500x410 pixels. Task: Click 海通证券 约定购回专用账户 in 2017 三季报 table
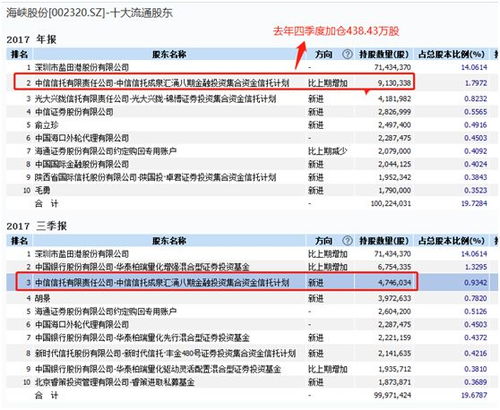106,312
